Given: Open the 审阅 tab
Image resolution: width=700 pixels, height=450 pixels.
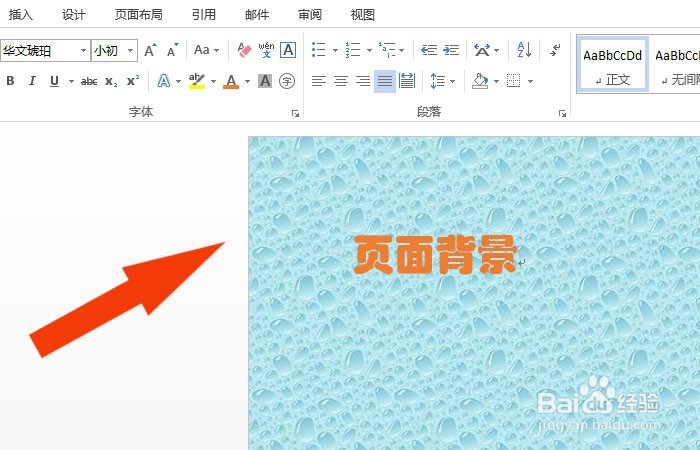Looking at the screenshot, I should click(x=310, y=15).
